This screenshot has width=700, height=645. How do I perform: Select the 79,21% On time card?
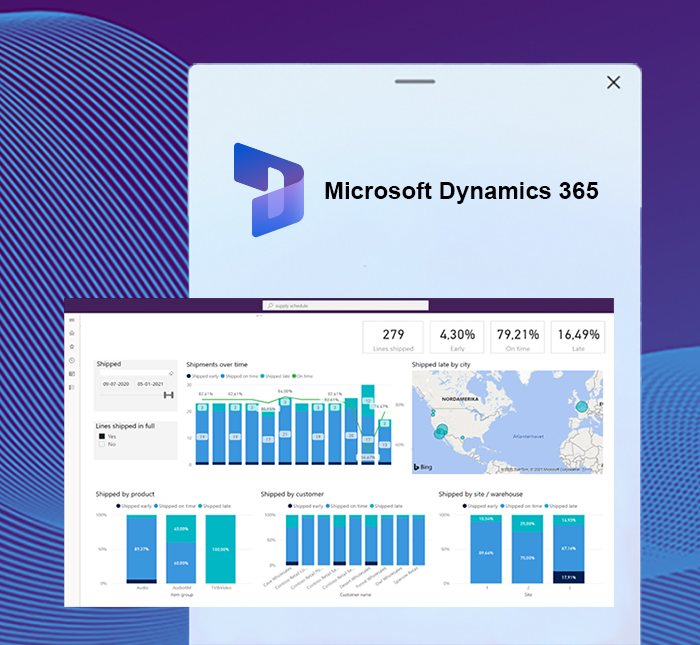[x=517, y=337]
